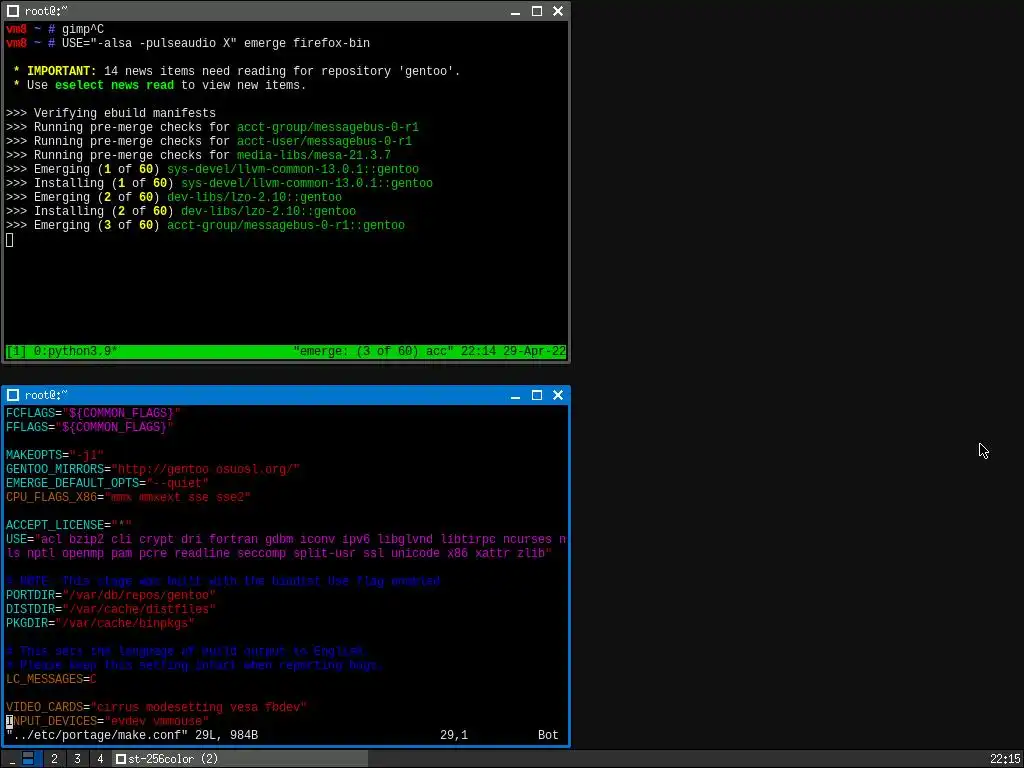Screen dimensions: 1024x768
Task: Click tmux status text 'emerge: (3 of 60) acc'
Action: click(373, 351)
